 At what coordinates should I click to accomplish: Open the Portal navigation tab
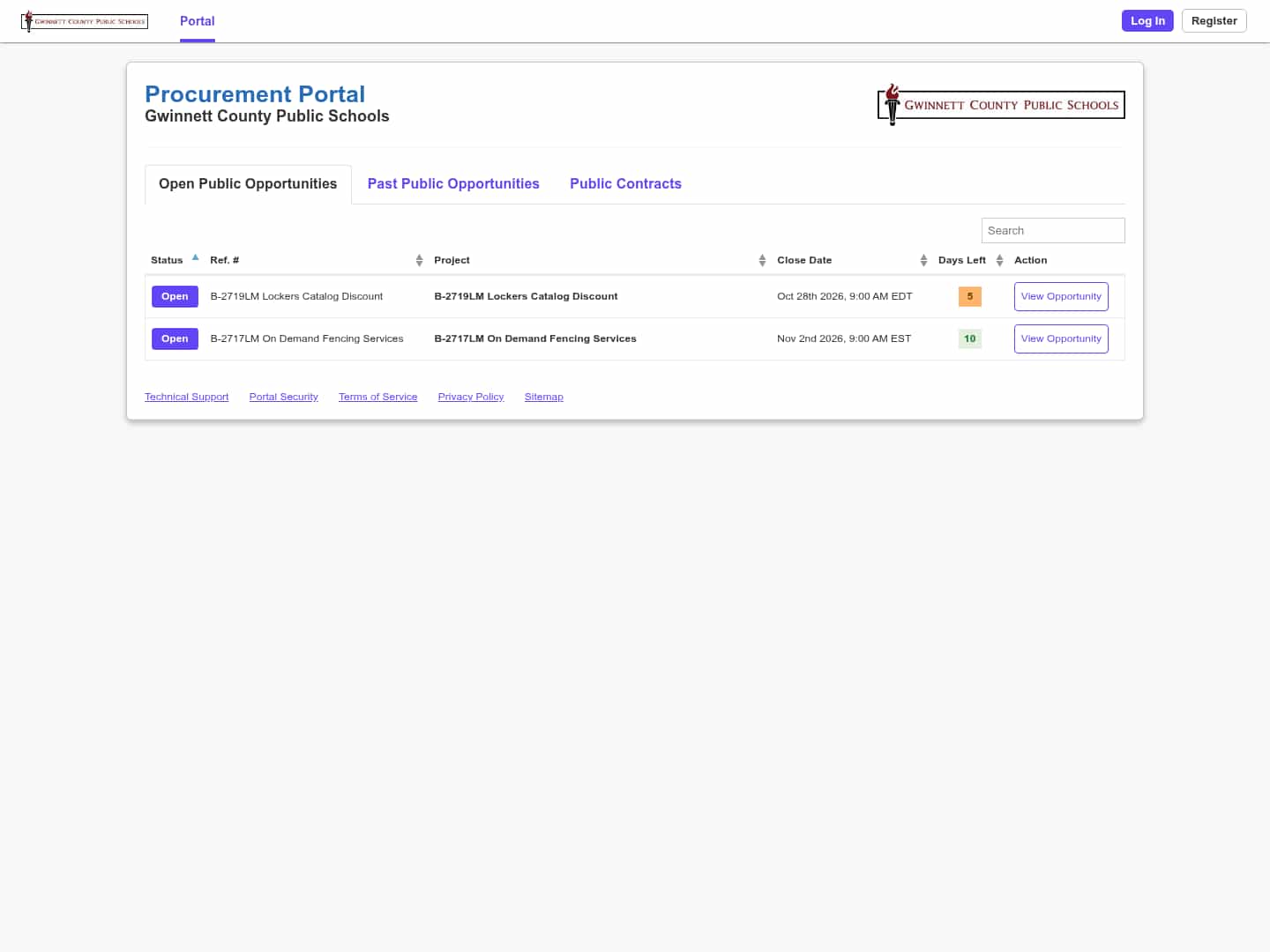pyautogui.click(x=198, y=21)
